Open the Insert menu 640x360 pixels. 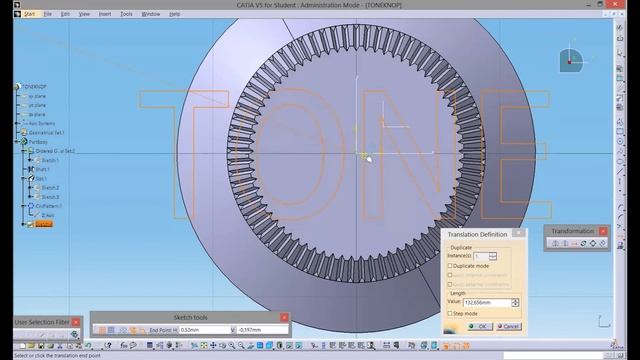tap(105, 14)
